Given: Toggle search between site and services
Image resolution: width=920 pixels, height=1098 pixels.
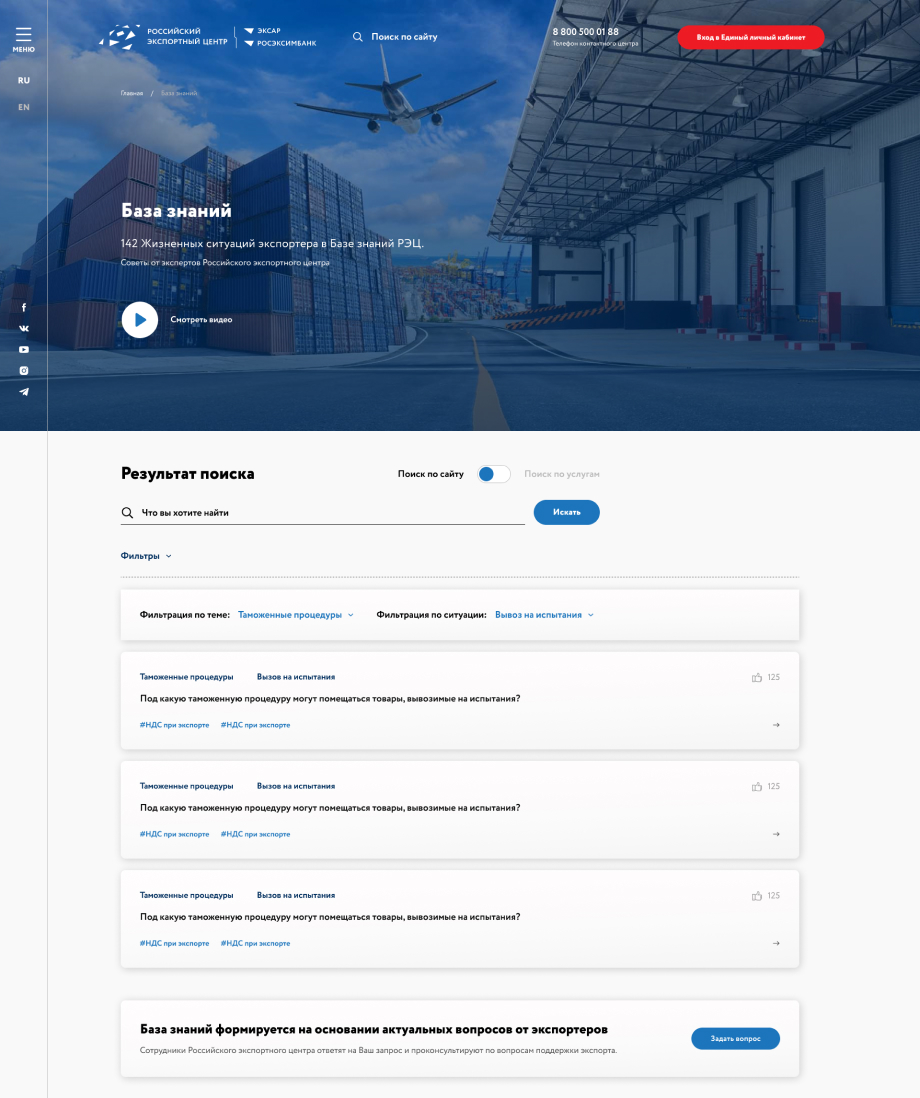Looking at the screenshot, I should tap(494, 474).
